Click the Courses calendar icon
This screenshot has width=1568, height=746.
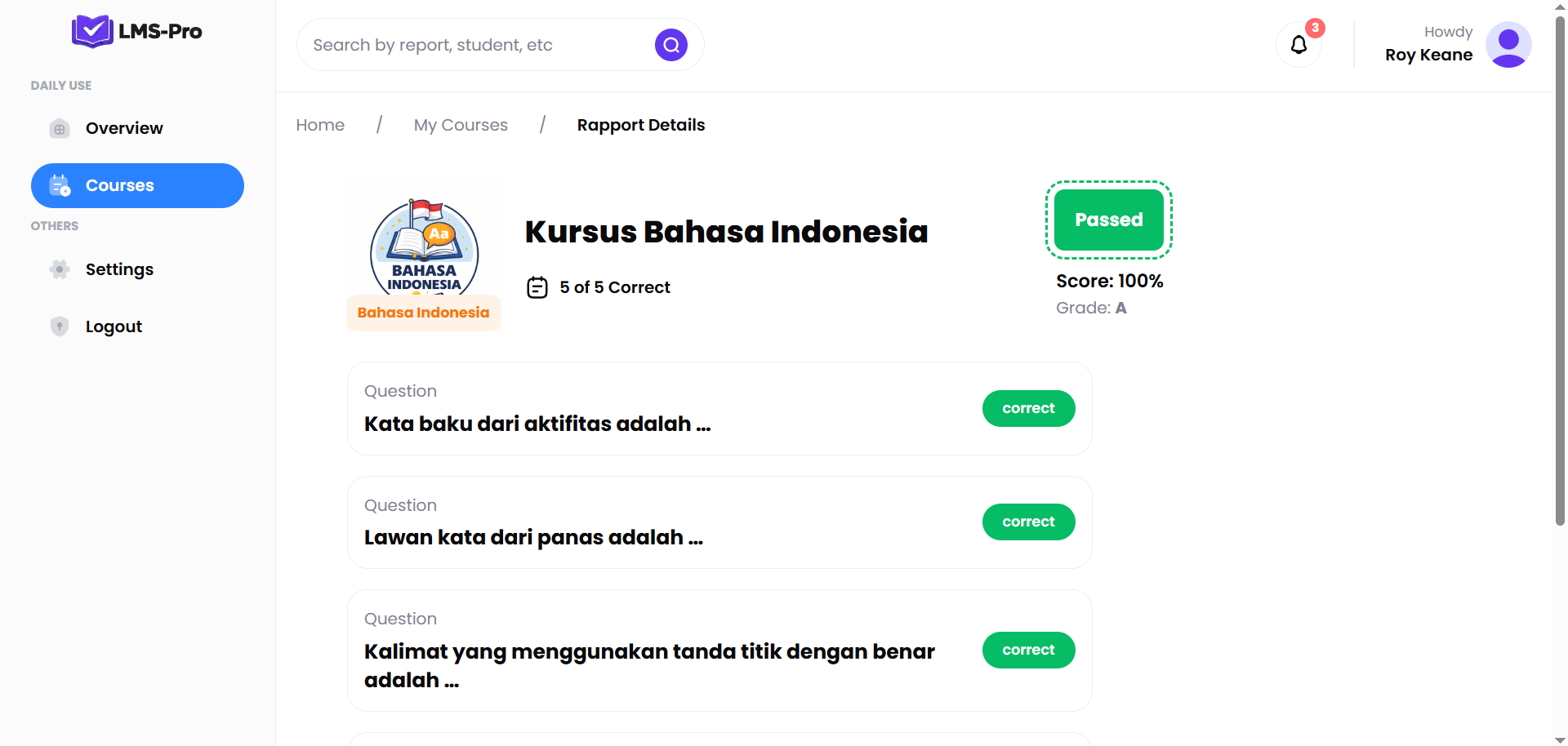(60, 185)
